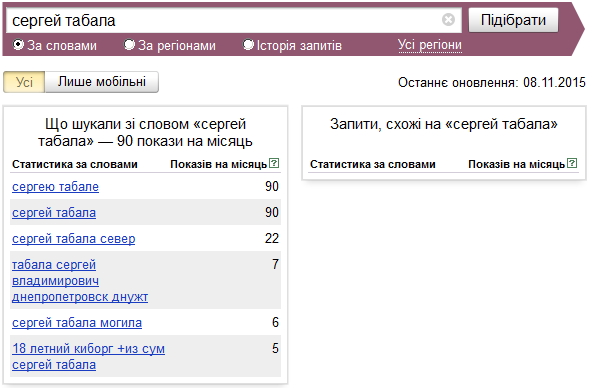Screen dimensions: 592x388
Task: Click the 'Останнє оновлення: 08.11.2015' text
Action: click(492, 82)
